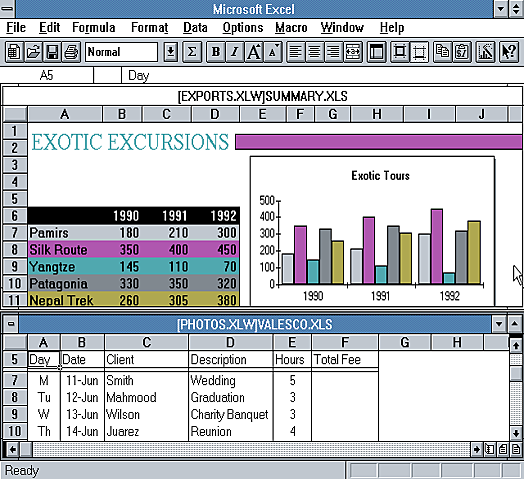The width and height of the screenshot is (524, 479).
Task: Select row 8 header in SUMMARY.XLS
Action: click(x=14, y=250)
